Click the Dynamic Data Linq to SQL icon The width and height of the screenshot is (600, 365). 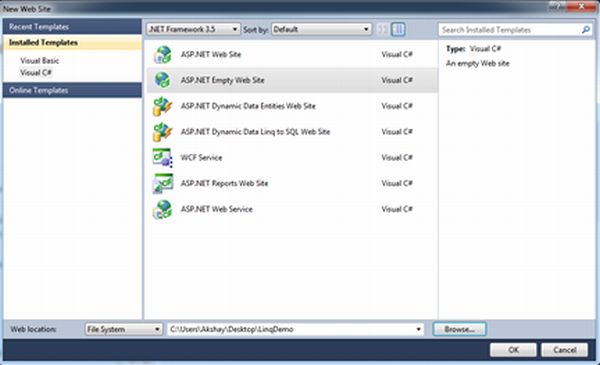coord(162,132)
